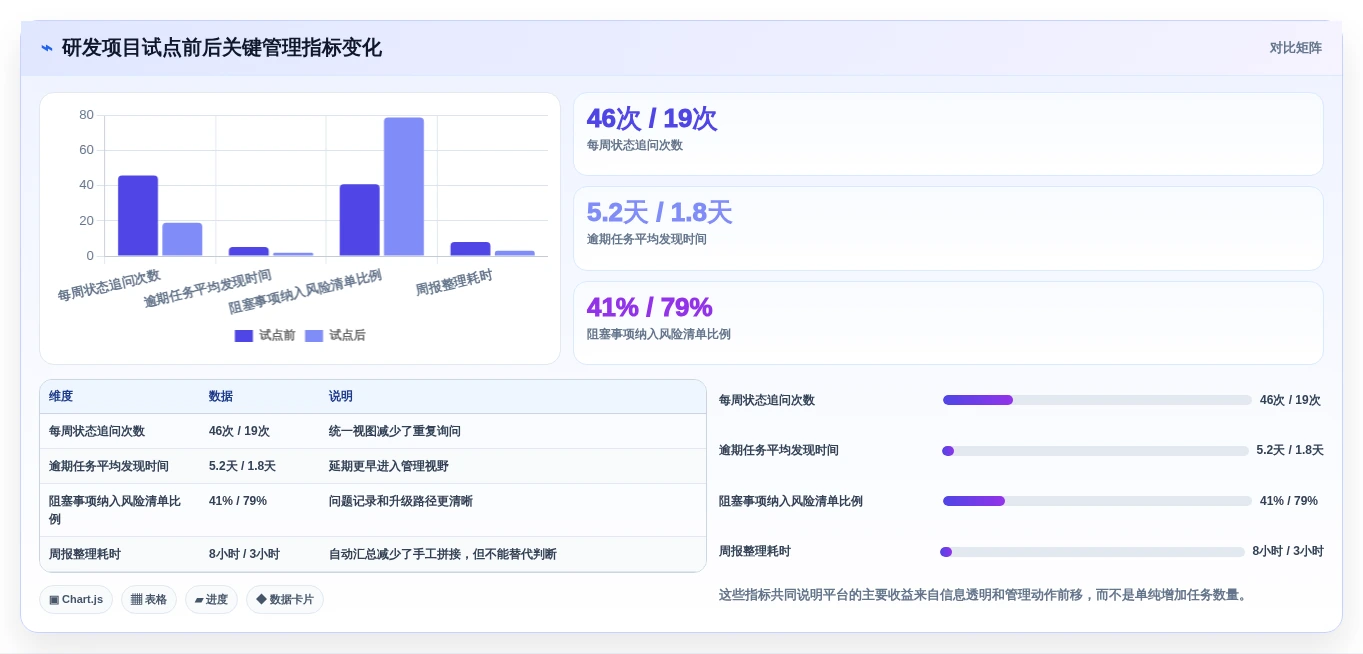Image resolution: width=1363 pixels, height=654 pixels.
Task: Toggle the 试点前 legend swatch
Action: (x=244, y=336)
